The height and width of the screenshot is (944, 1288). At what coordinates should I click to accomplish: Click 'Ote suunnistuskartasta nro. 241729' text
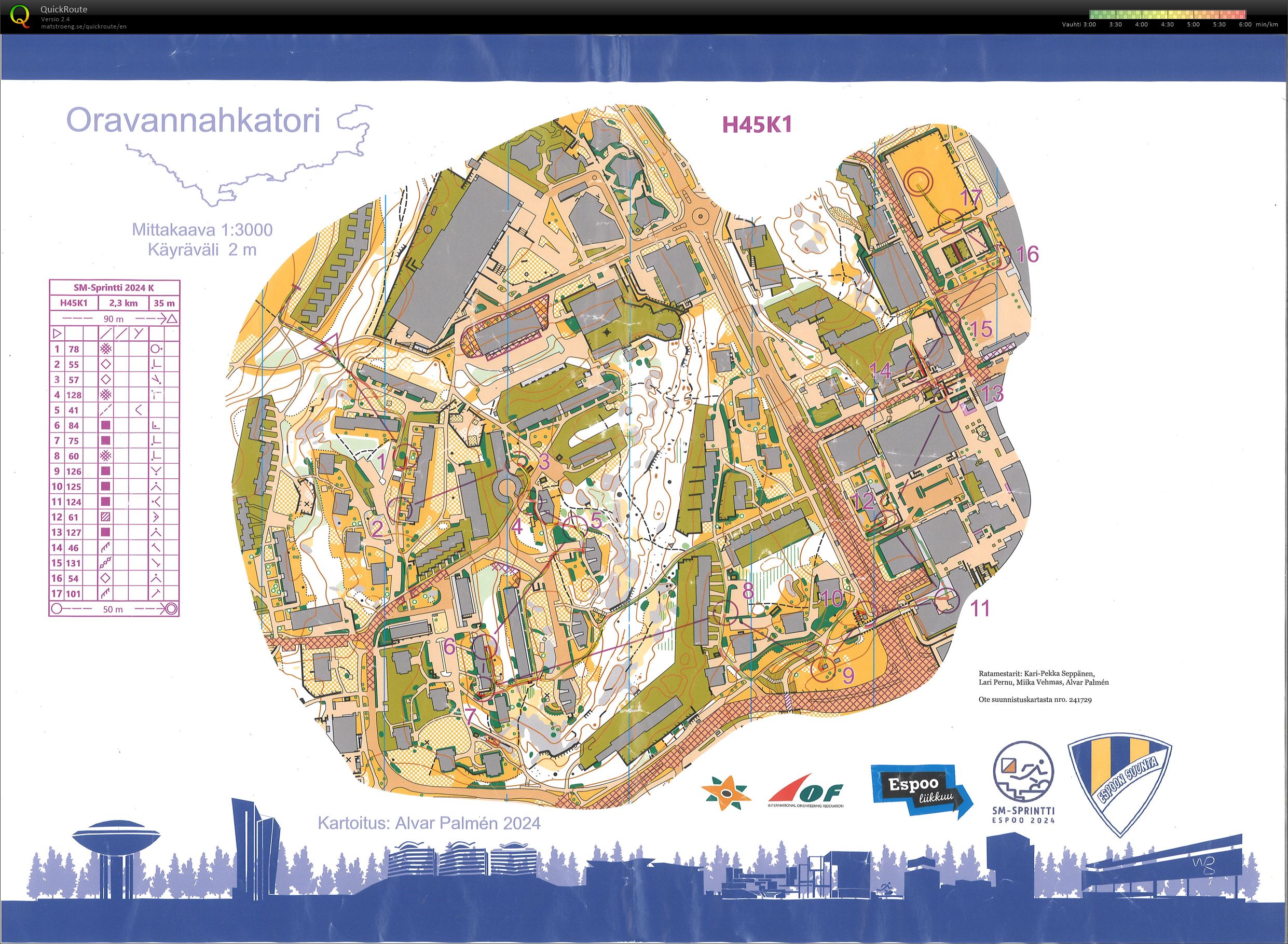[1035, 699]
